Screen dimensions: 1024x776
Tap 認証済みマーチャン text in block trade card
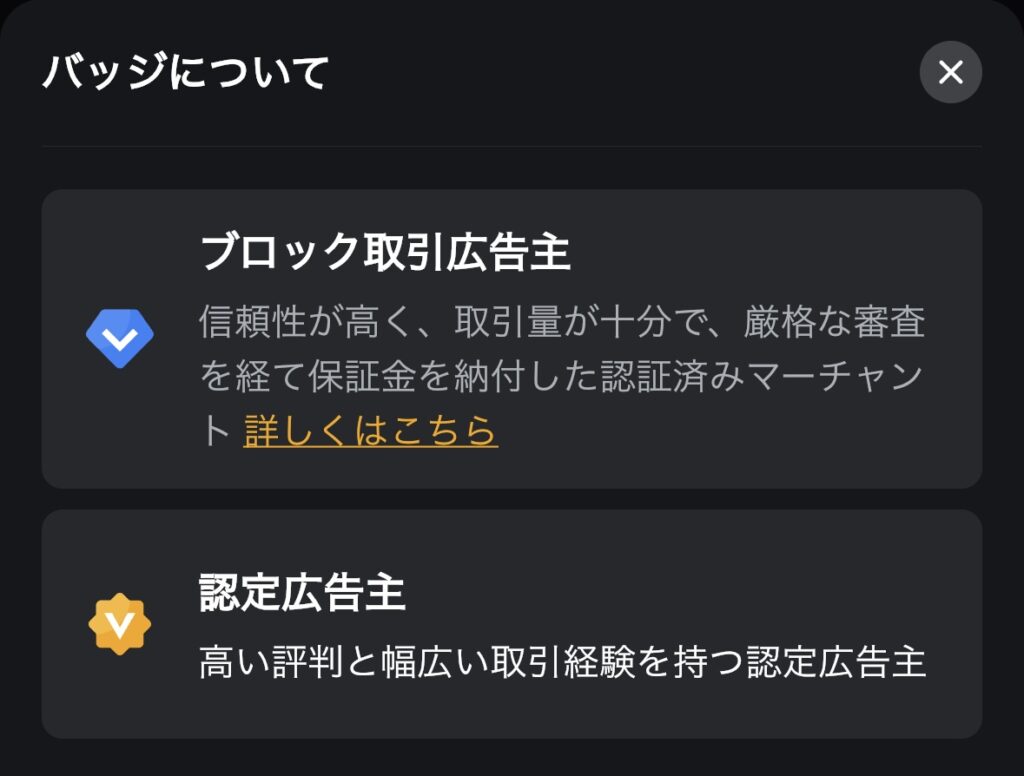tap(761, 377)
